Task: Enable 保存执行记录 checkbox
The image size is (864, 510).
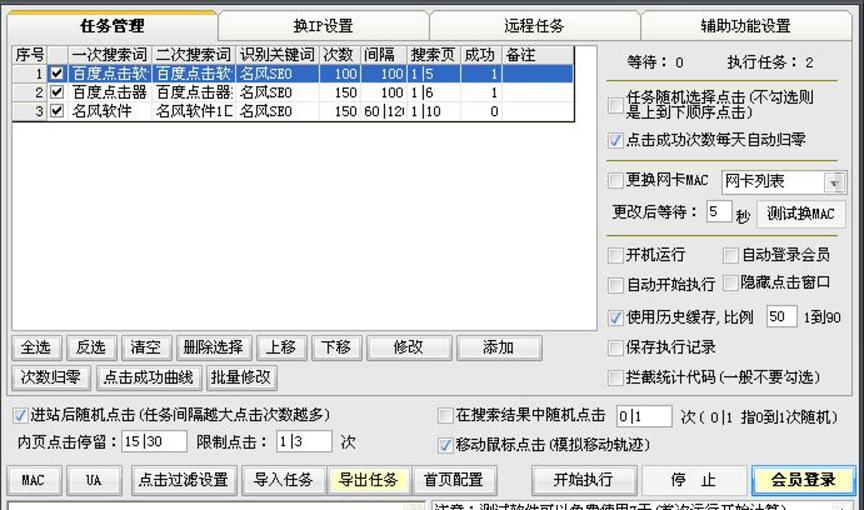Action: coord(615,348)
